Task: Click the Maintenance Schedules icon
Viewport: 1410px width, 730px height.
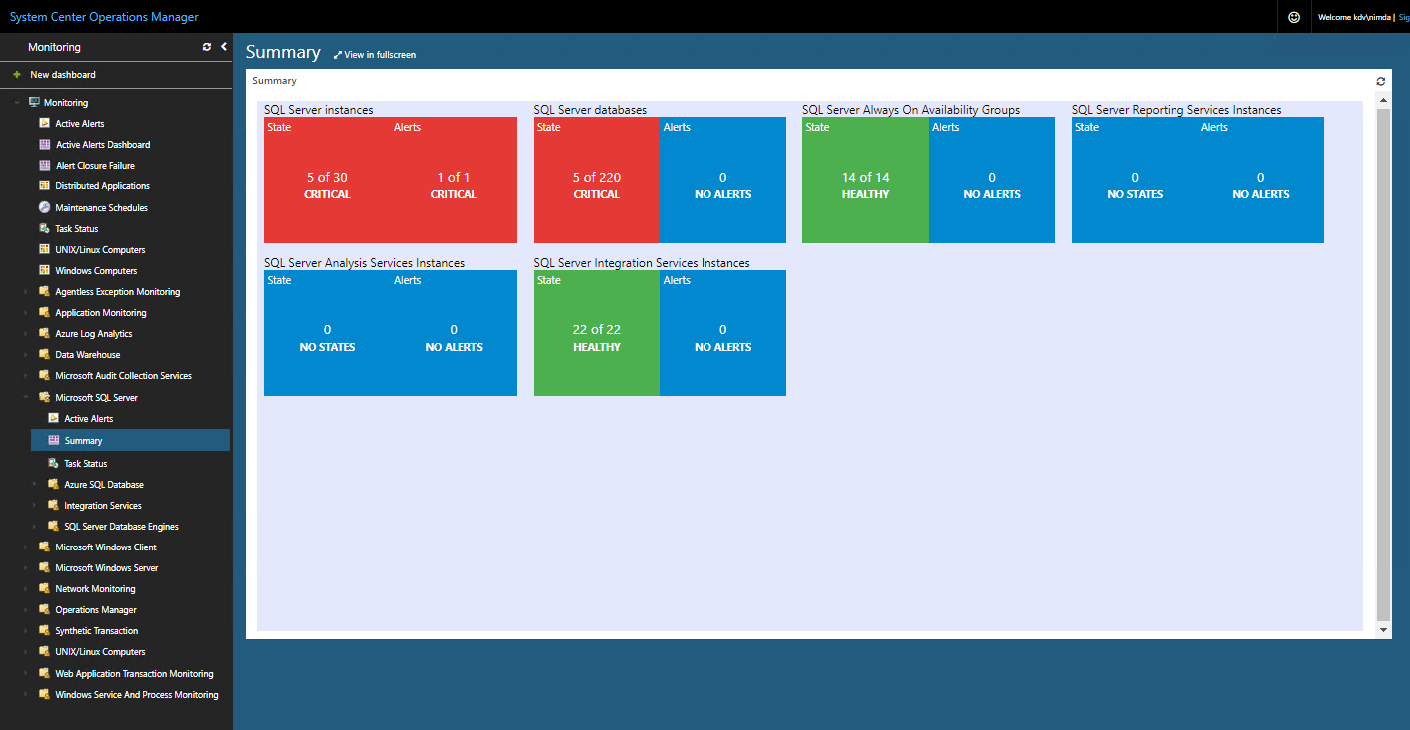Action: tap(44, 207)
